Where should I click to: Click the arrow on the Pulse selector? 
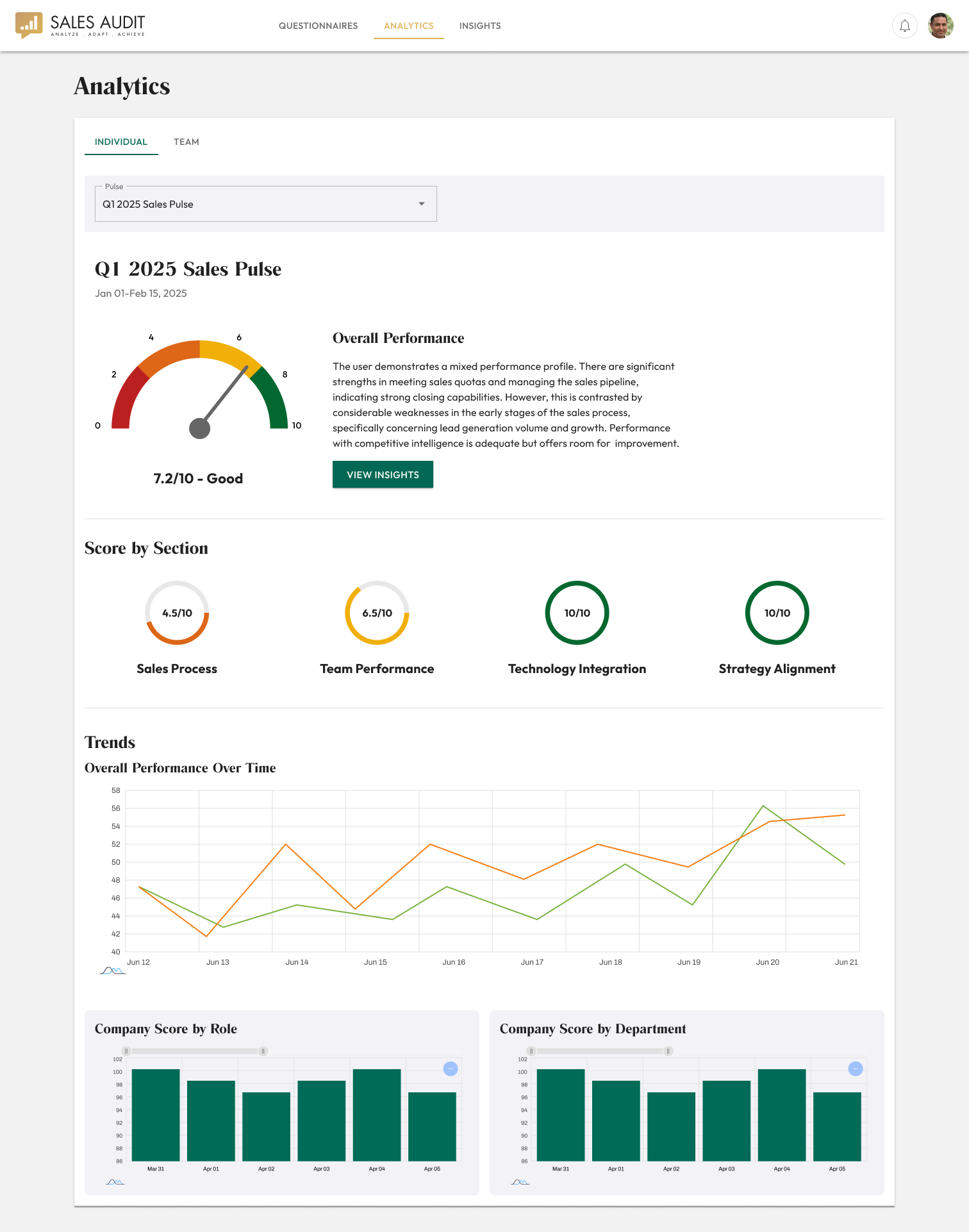tap(422, 204)
